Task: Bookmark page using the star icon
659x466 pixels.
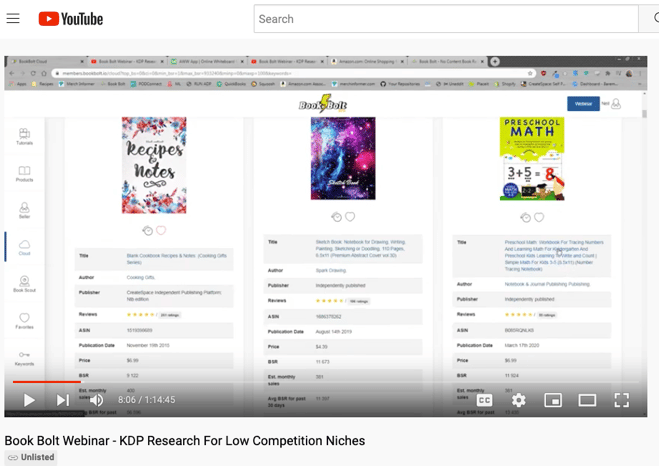Action: coord(530,73)
